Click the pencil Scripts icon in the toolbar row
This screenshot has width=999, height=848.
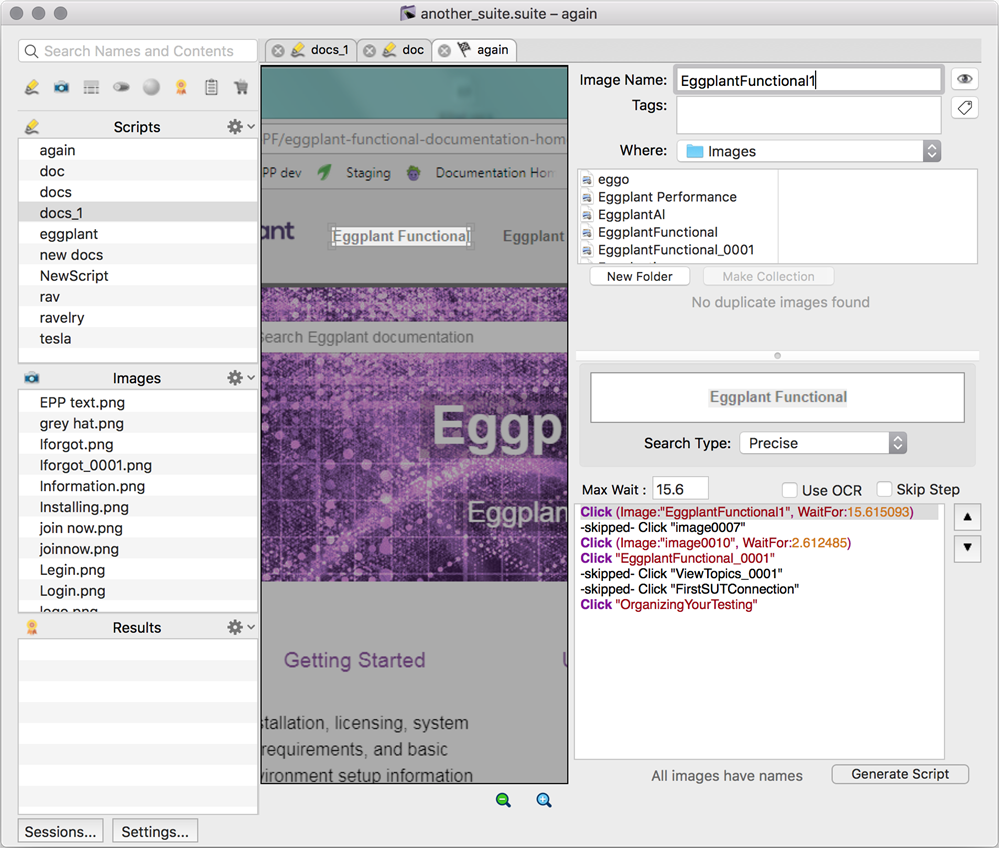click(x=32, y=87)
